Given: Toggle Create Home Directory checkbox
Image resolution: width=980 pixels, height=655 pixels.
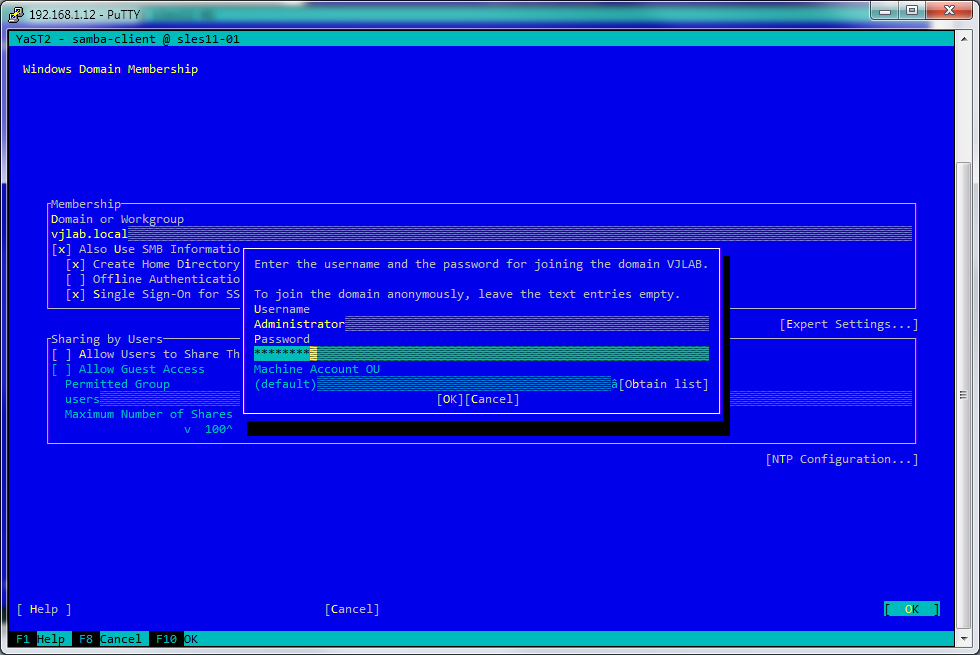Looking at the screenshot, I should (x=76, y=264).
